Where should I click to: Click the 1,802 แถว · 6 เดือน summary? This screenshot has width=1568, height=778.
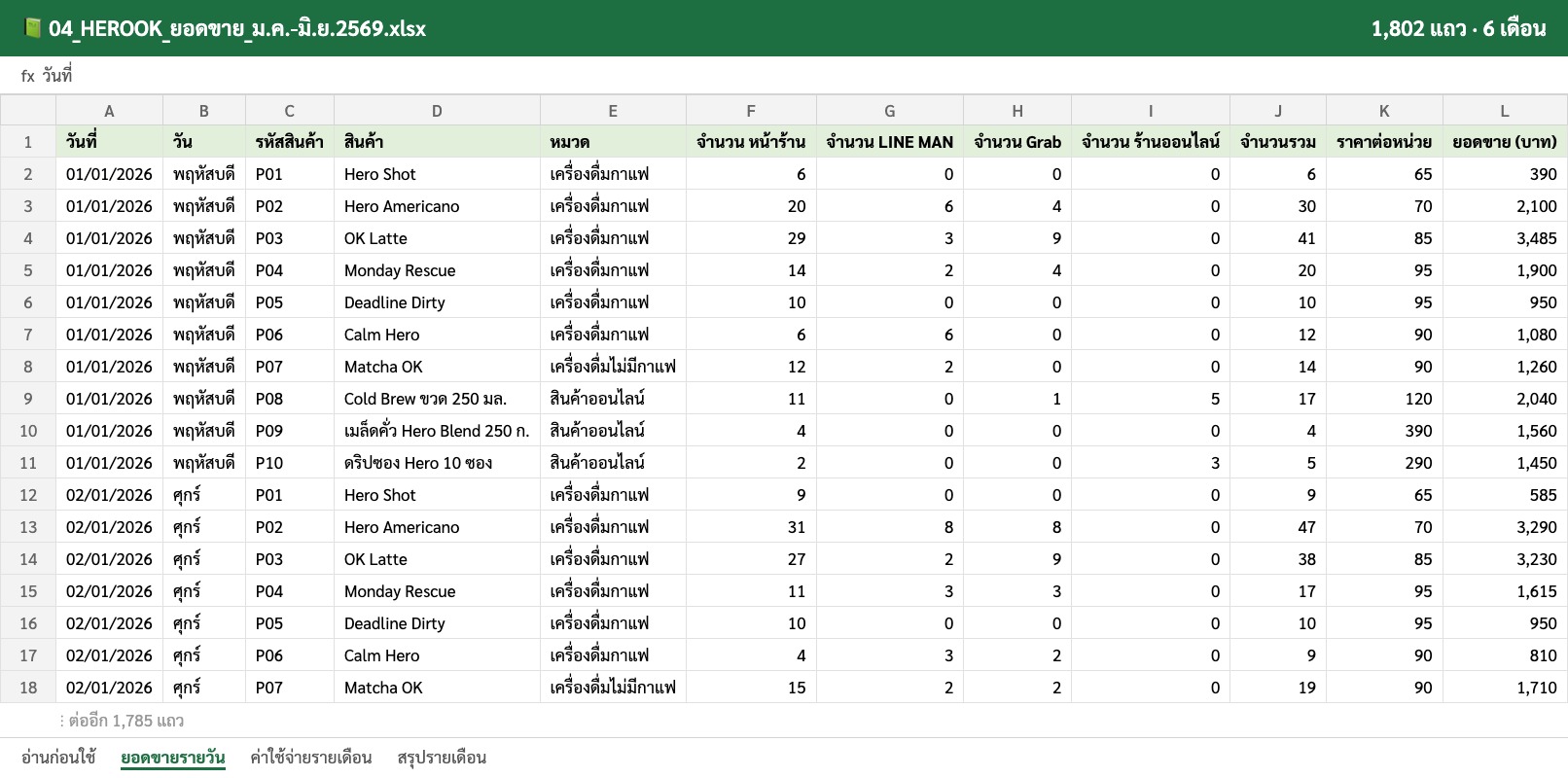(1458, 29)
